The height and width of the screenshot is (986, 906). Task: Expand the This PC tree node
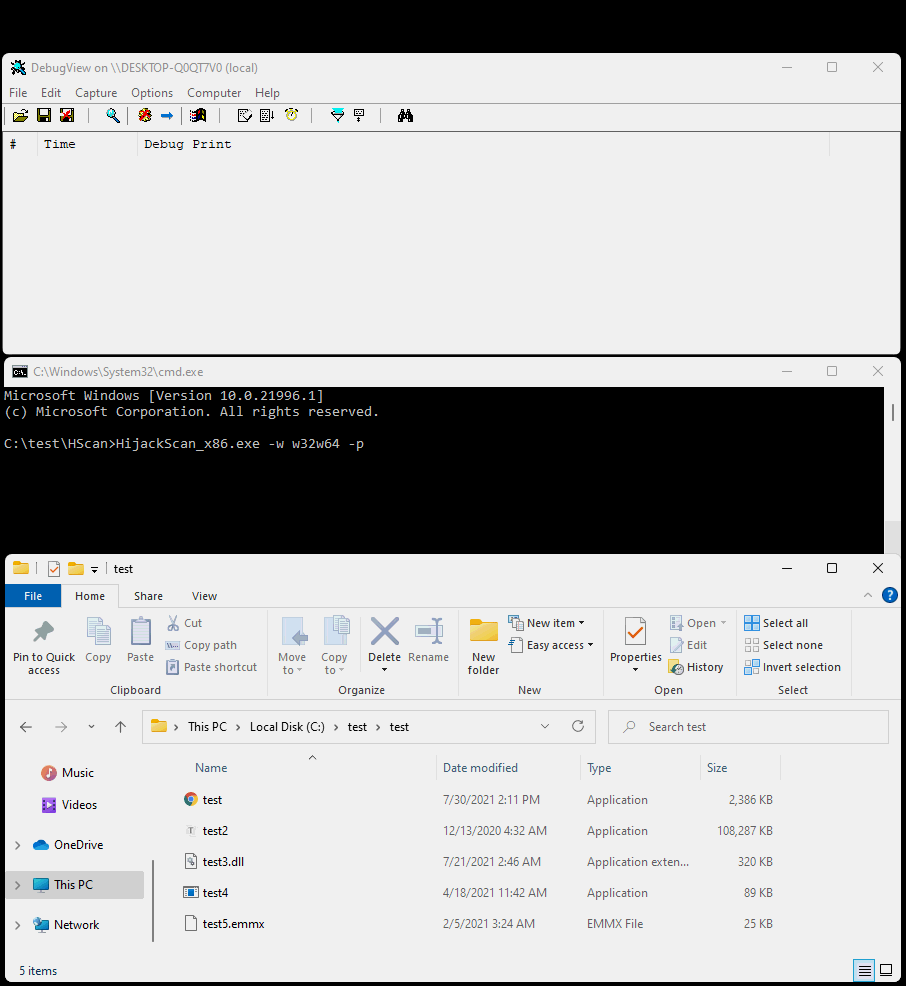coord(18,885)
